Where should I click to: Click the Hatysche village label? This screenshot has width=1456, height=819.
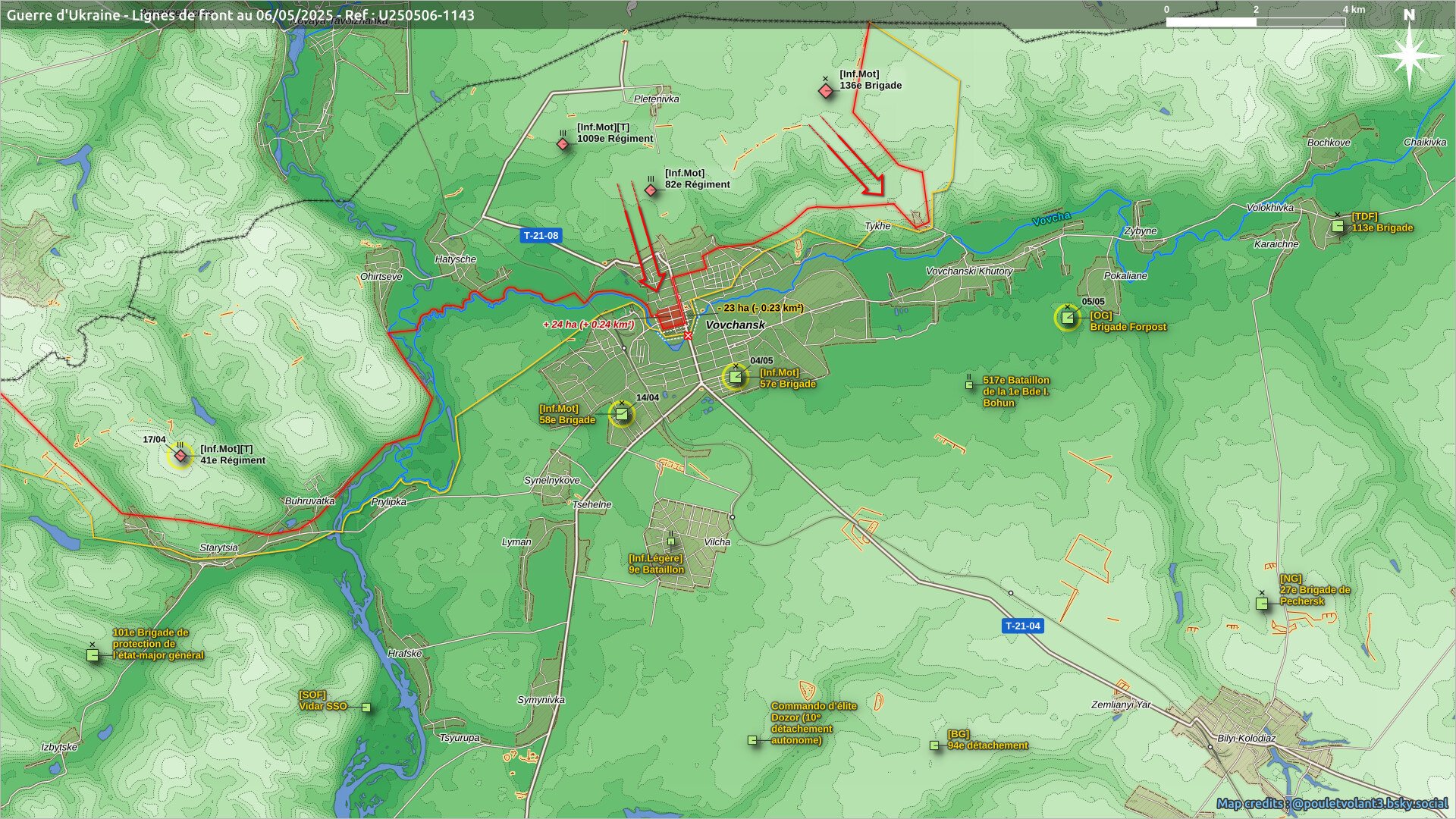(456, 259)
